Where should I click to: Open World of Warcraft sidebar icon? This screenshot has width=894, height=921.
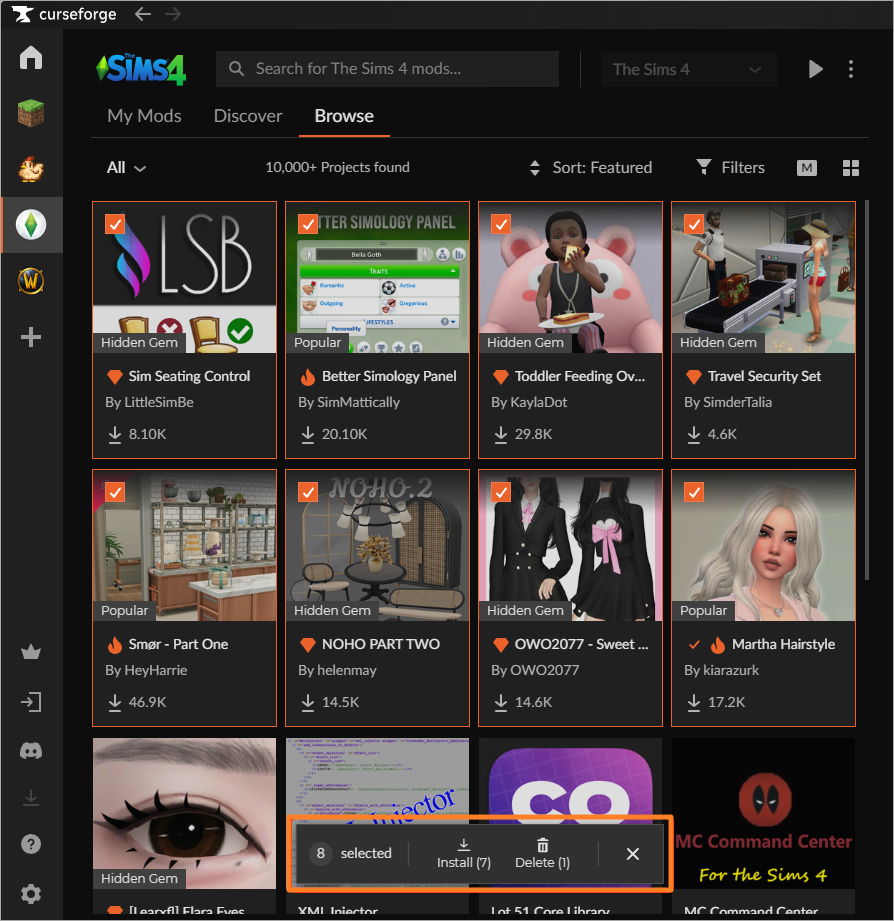point(31,281)
